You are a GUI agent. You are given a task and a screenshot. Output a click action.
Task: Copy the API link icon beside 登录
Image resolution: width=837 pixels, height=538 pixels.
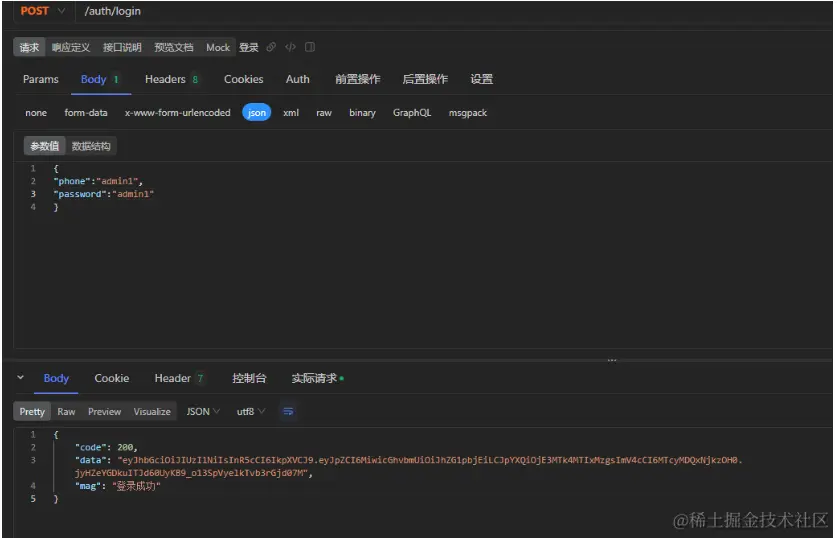click(x=271, y=47)
